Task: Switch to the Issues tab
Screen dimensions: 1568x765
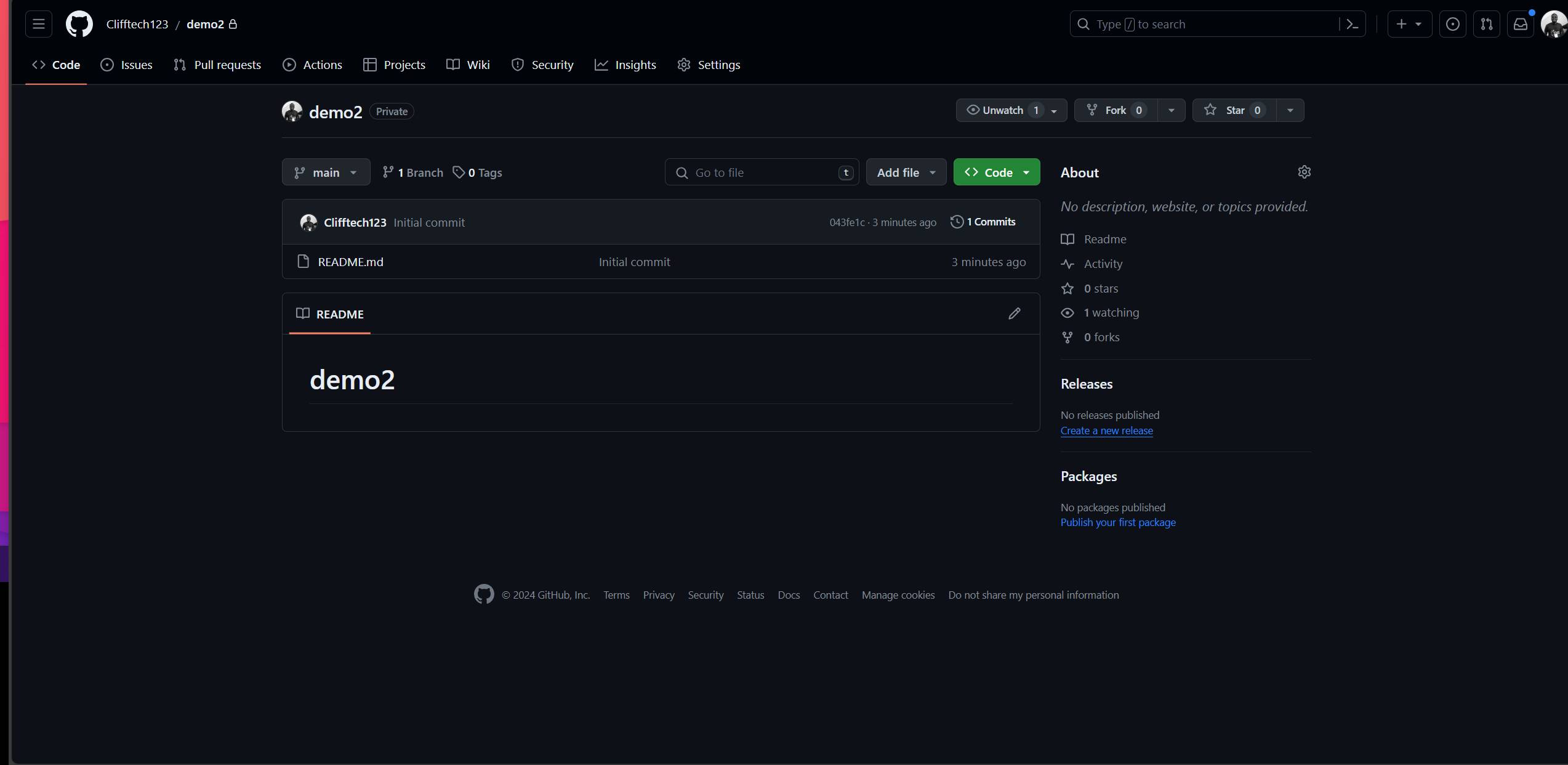Action: (x=126, y=65)
